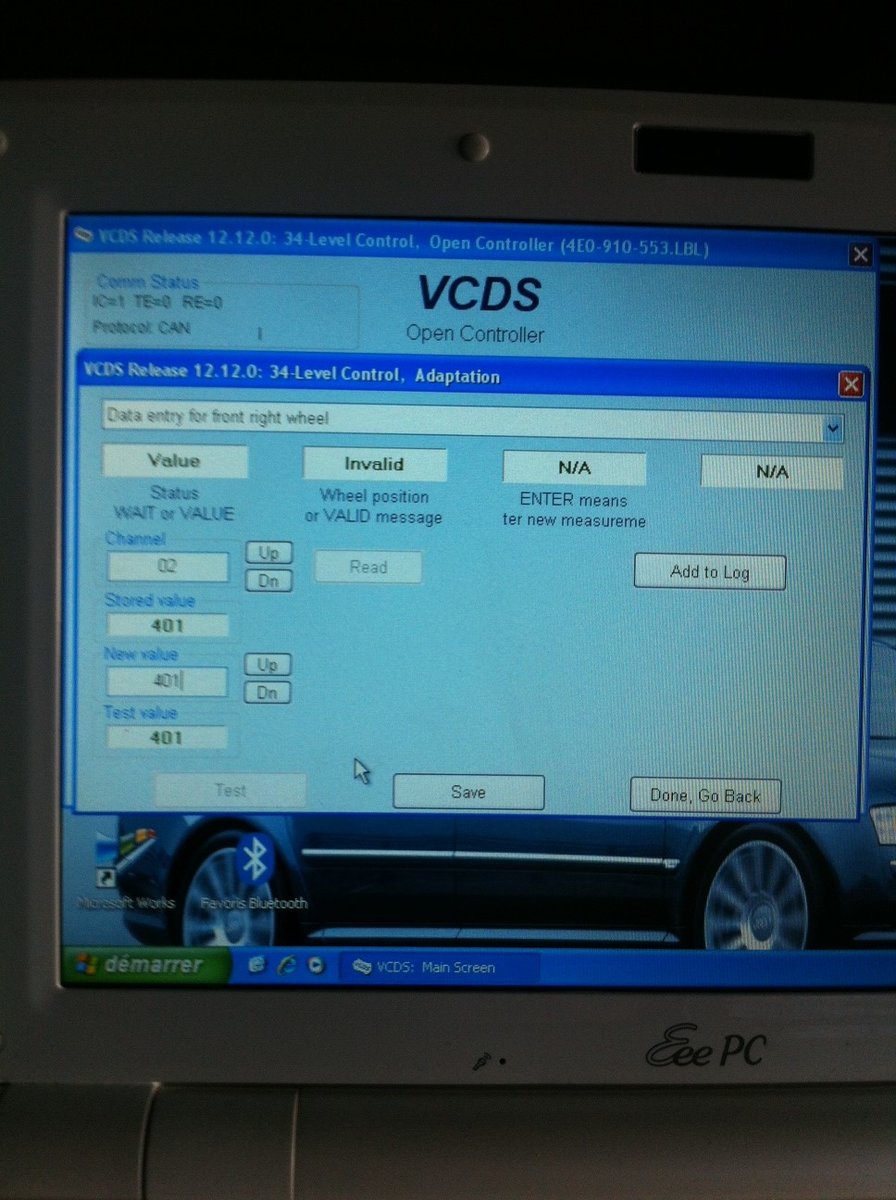Click the Internet Explorer quick launch icon
Screen dimensions: 896x1200
point(287,966)
